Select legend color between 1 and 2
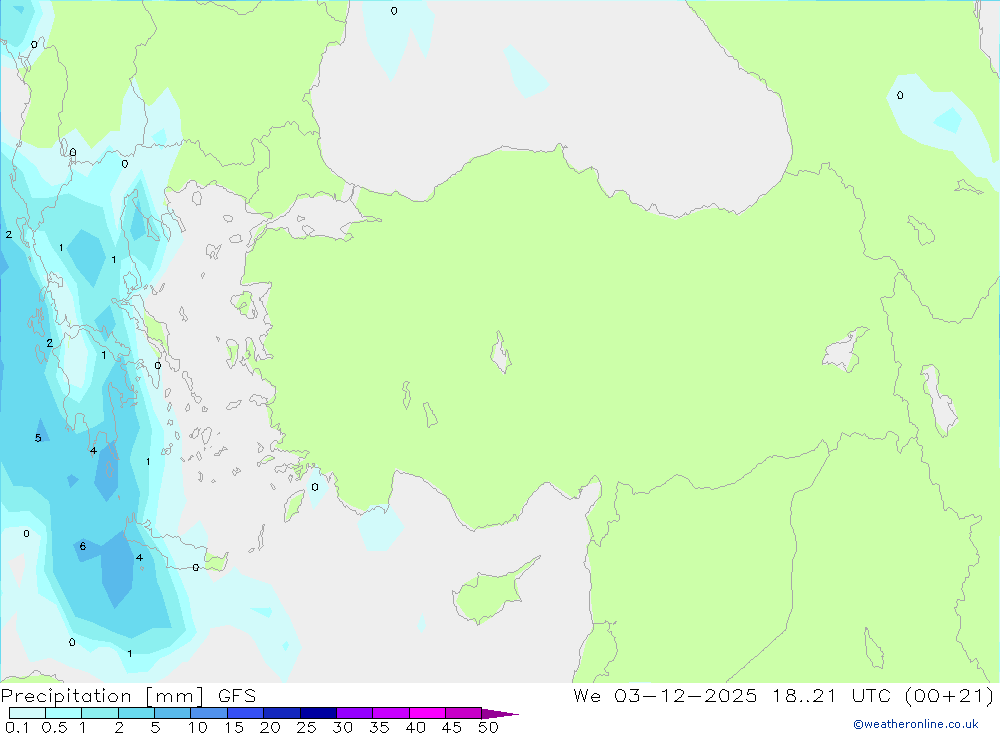 [x=99, y=713]
